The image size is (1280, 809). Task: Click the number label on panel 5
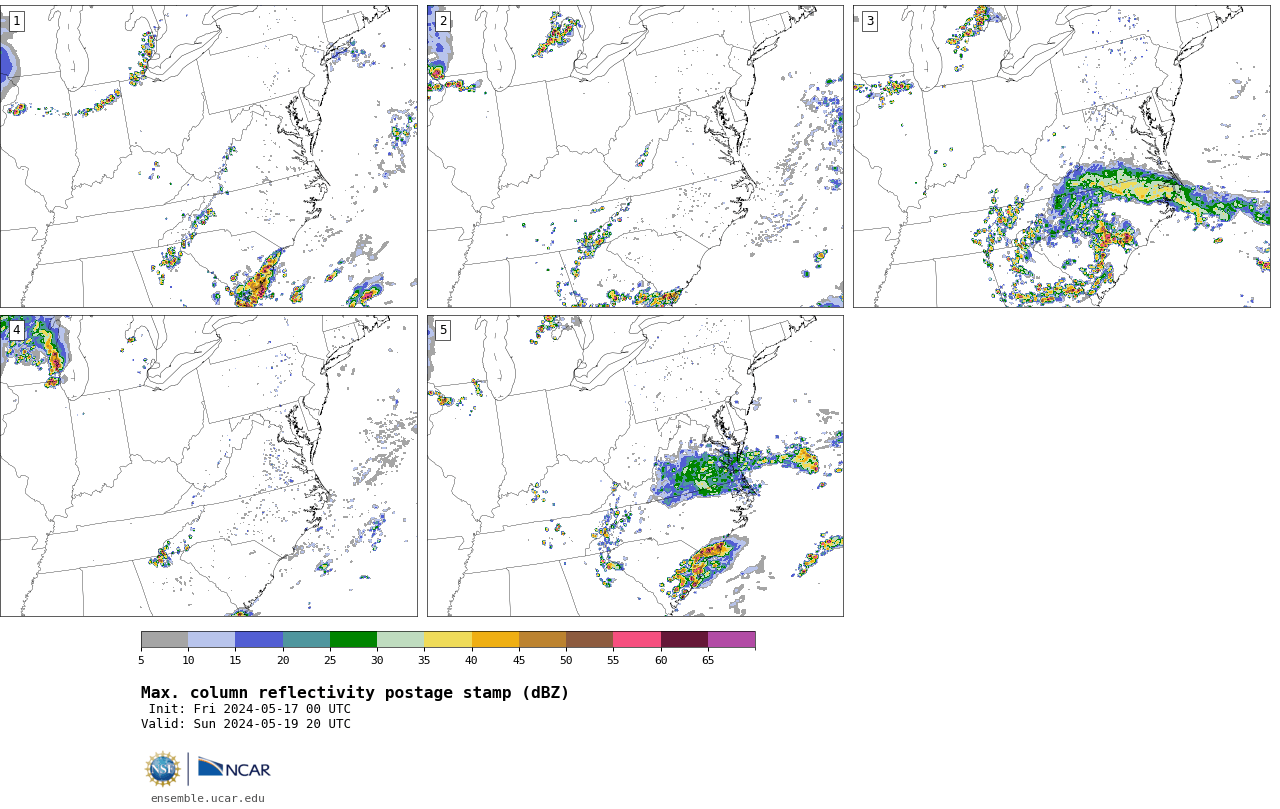[443, 330]
